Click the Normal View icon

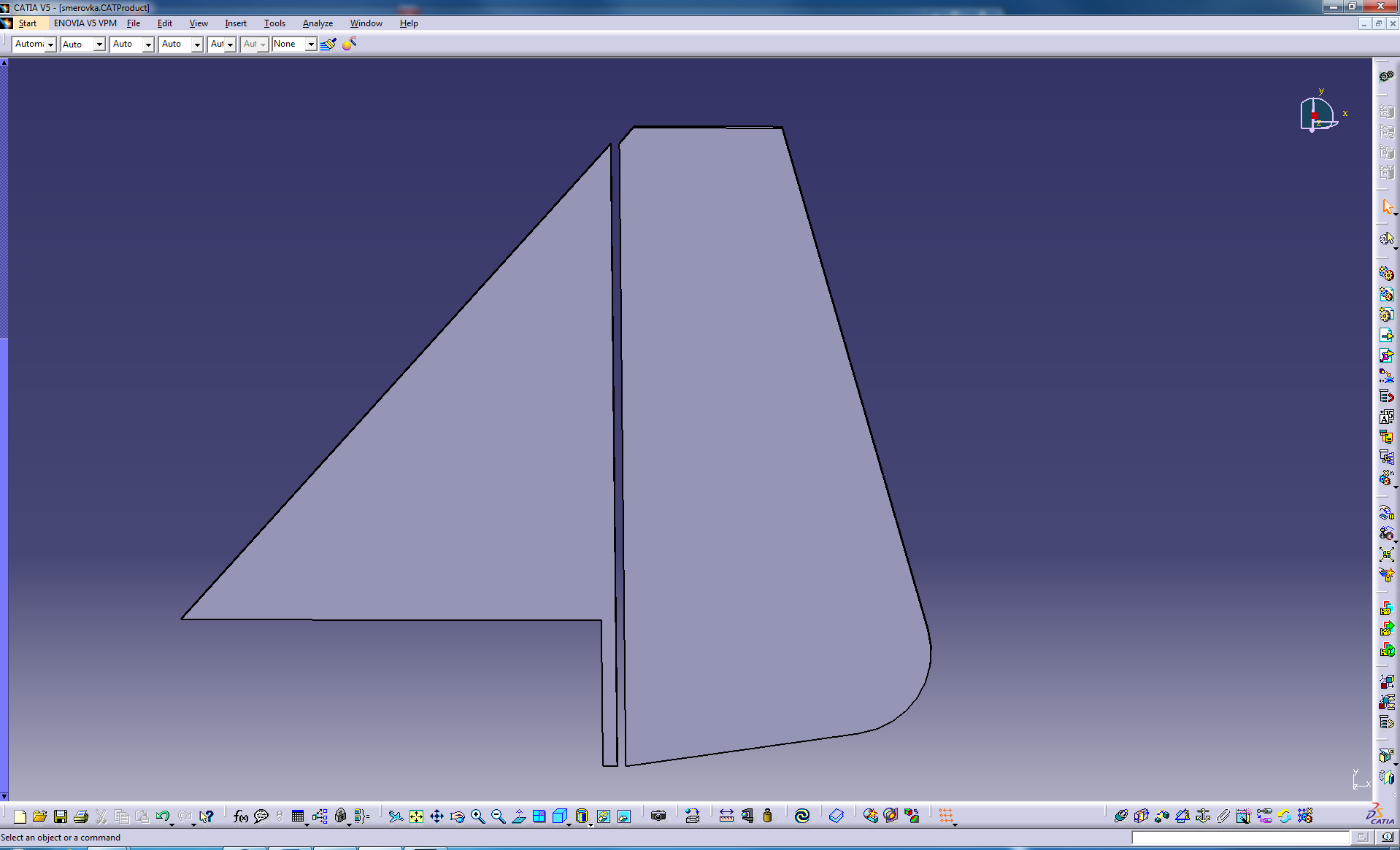518,816
